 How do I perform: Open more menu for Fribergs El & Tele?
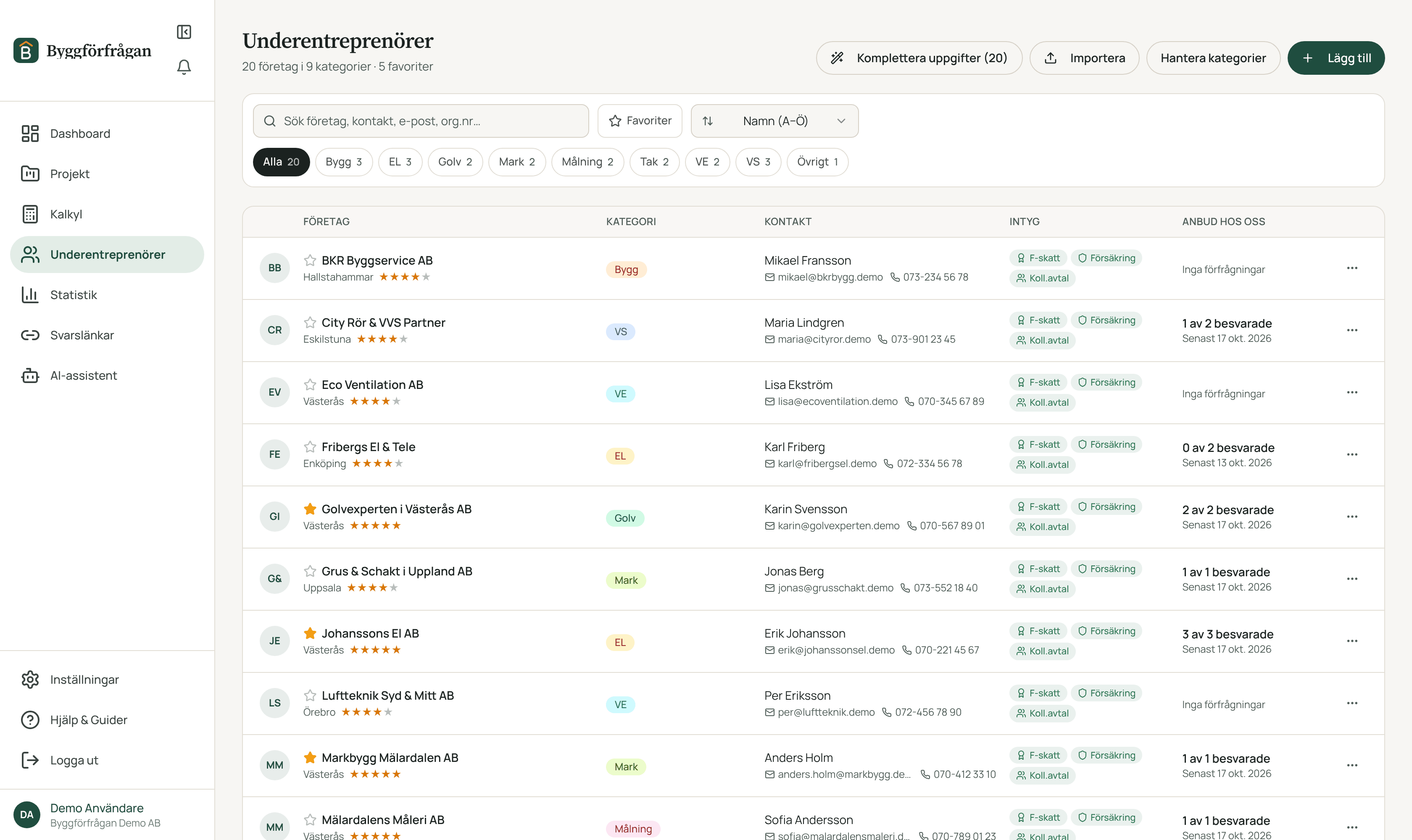coord(1352,454)
